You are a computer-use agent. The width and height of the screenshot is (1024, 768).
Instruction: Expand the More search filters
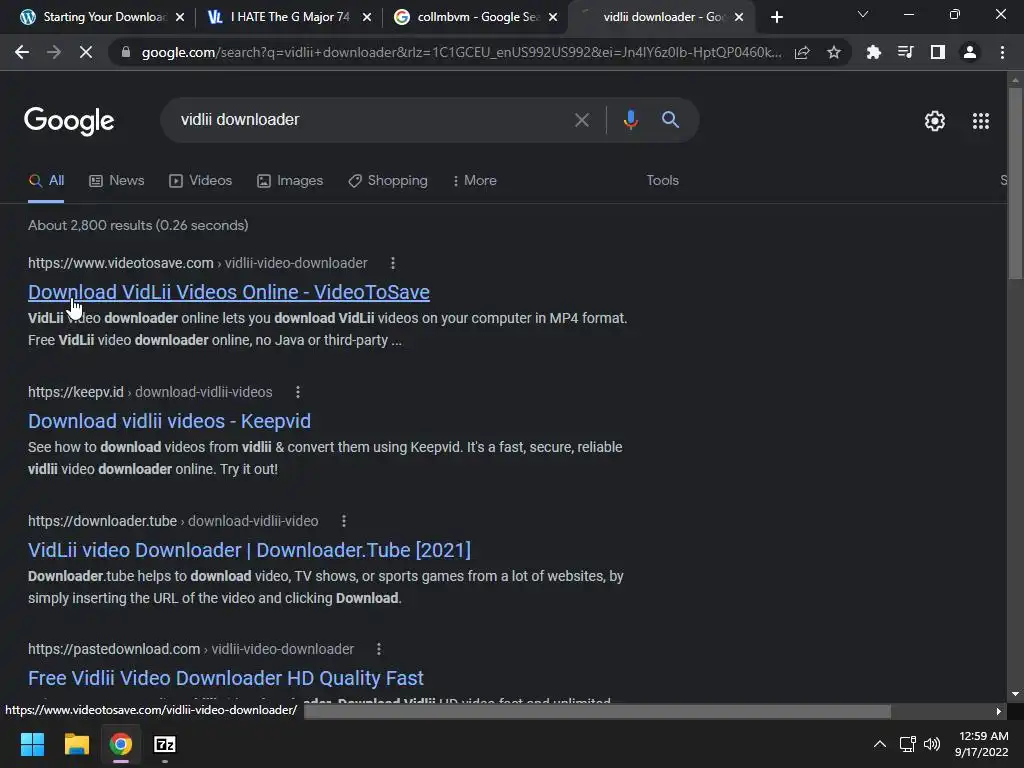[x=475, y=180]
